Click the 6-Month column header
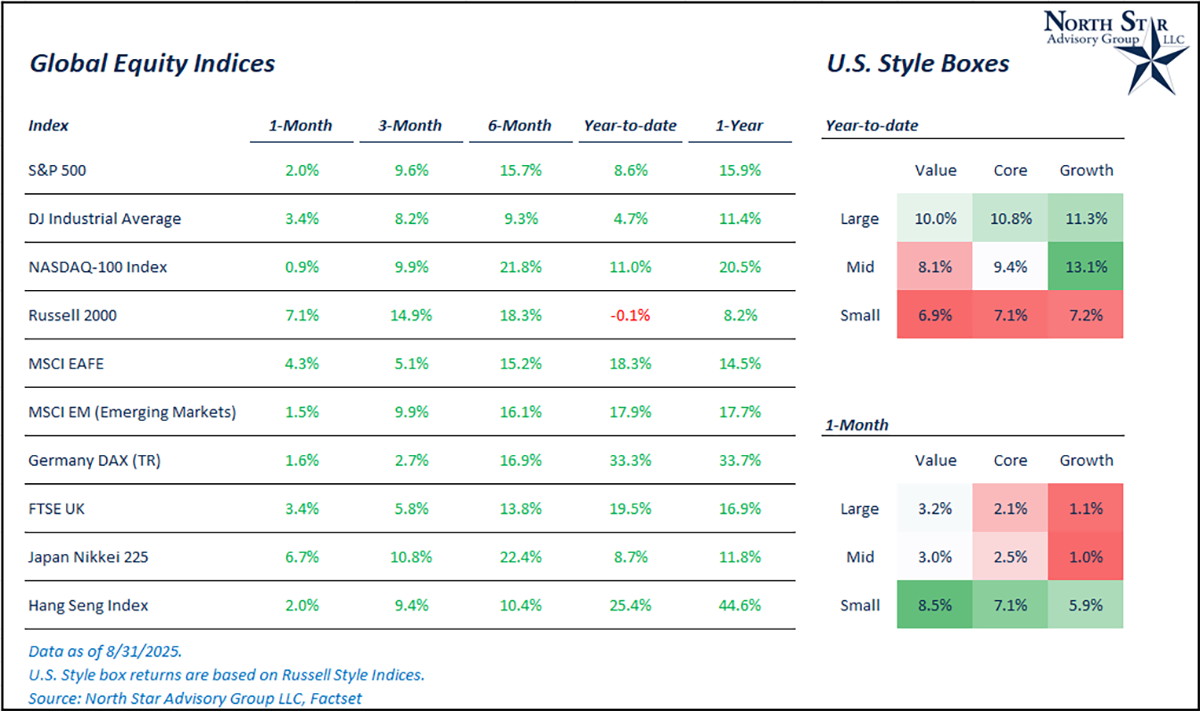This screenshot has height=711, width=1200. [519, 126]
